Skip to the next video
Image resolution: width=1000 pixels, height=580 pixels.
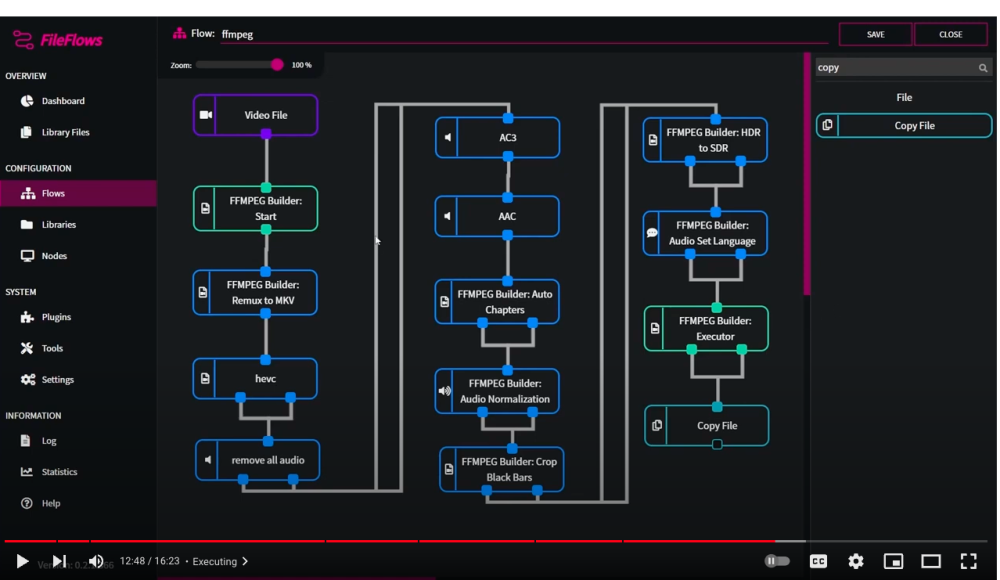59,561
